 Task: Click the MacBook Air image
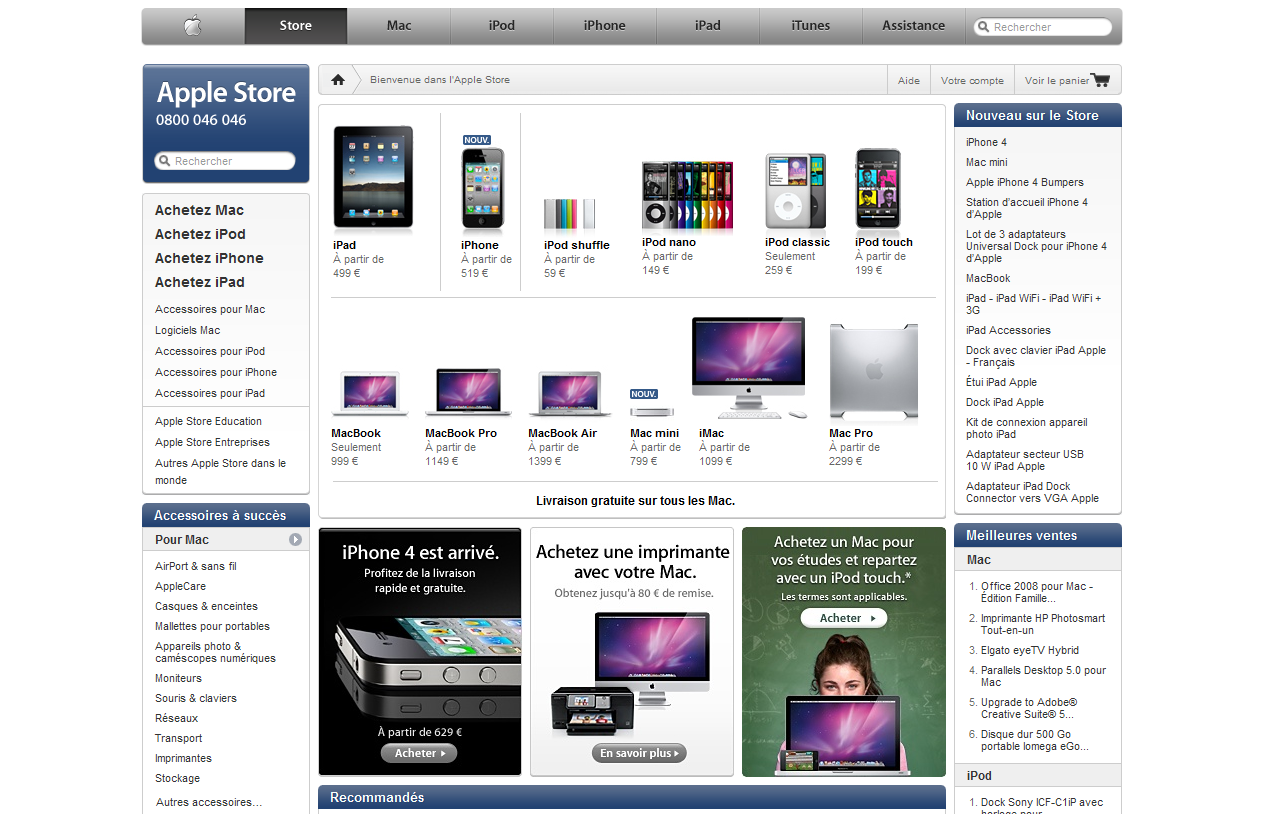tap(569, 394)
